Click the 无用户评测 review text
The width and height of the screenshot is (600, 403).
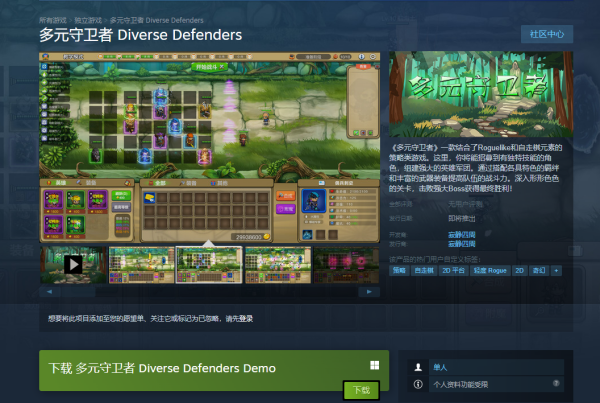coord(465,204)
